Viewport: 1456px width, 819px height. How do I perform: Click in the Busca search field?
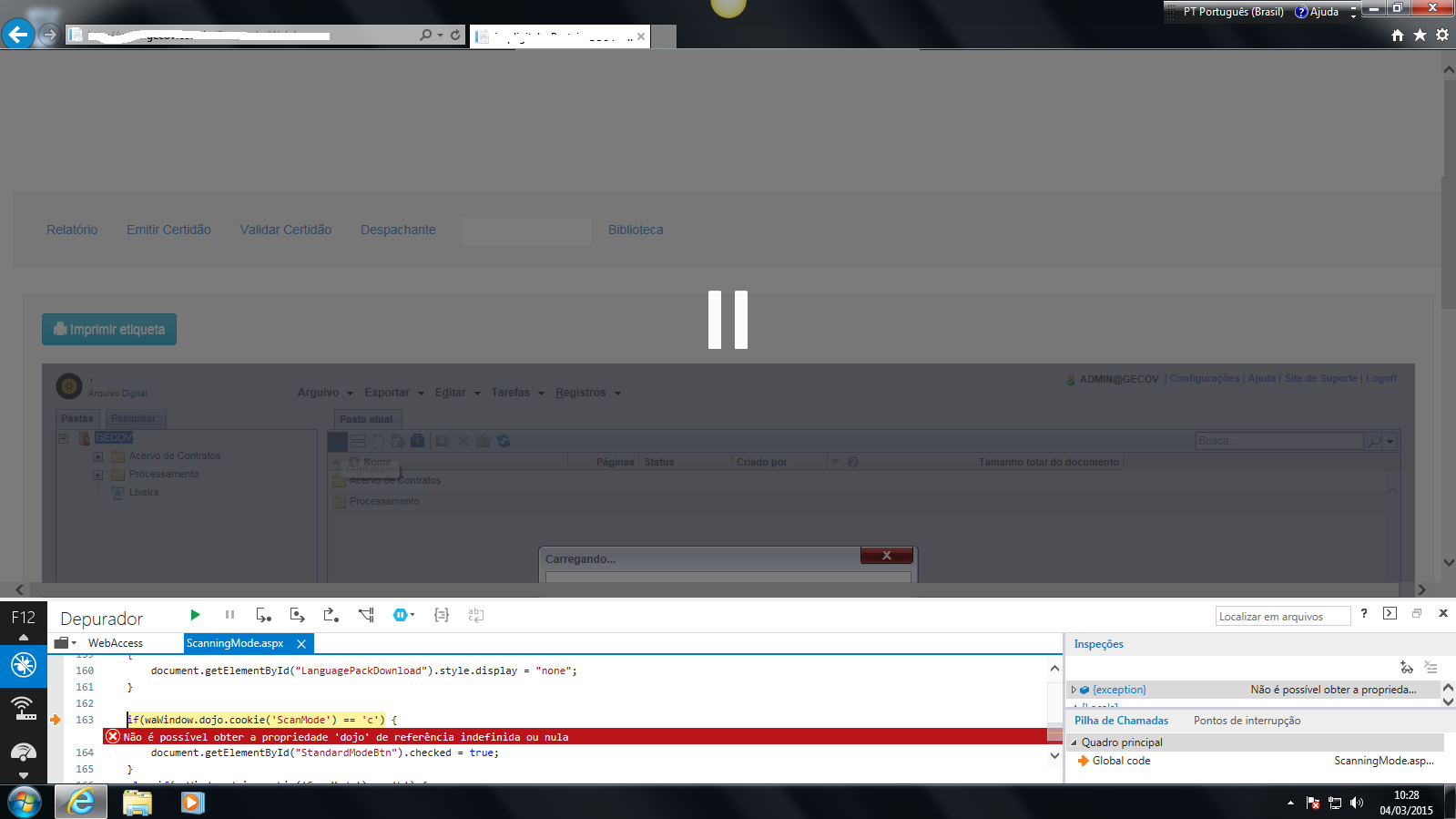pos(1280,441)
